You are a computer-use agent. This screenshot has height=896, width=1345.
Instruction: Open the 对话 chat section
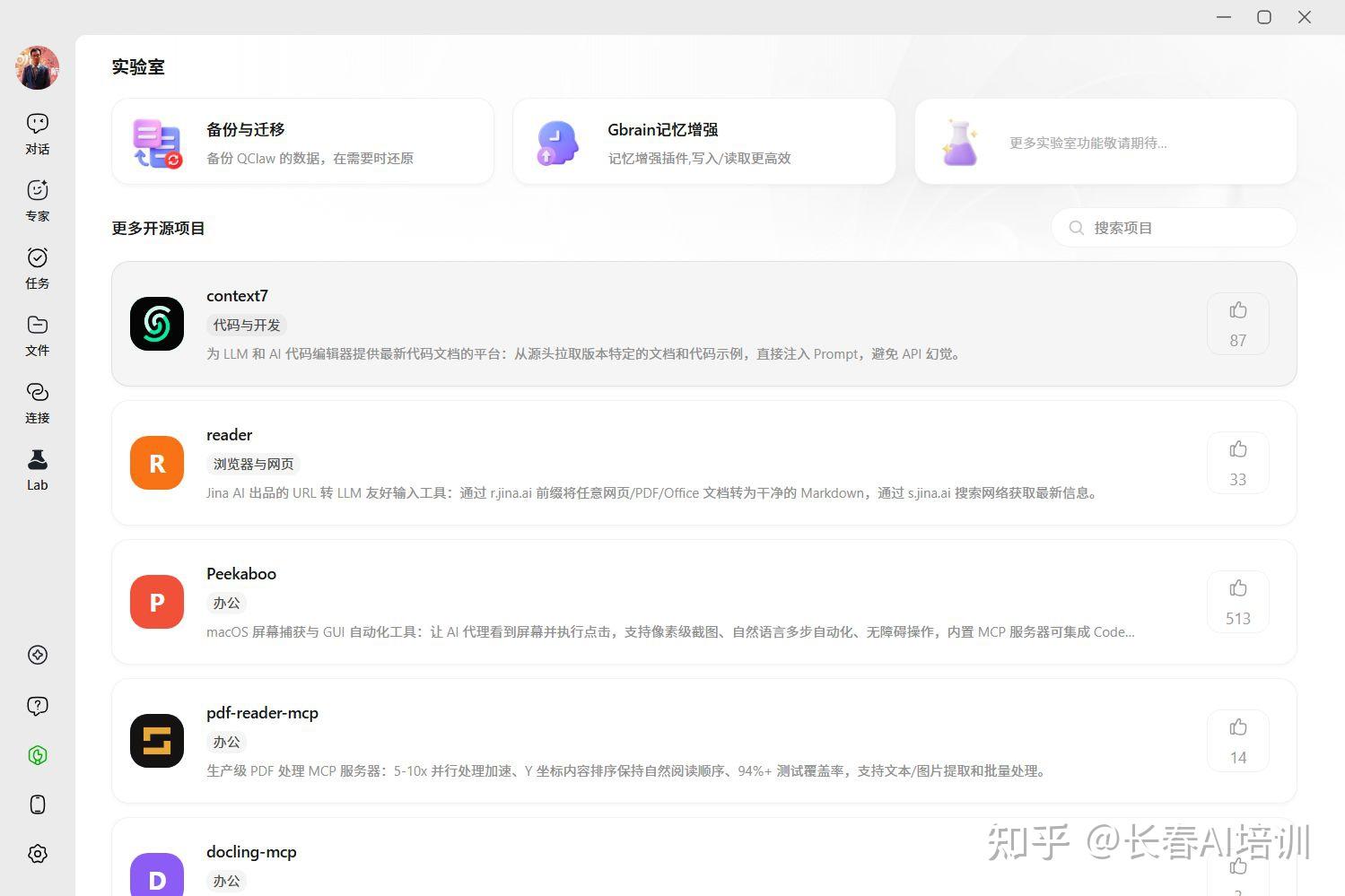pyautogui.click(x=38, y=134)
